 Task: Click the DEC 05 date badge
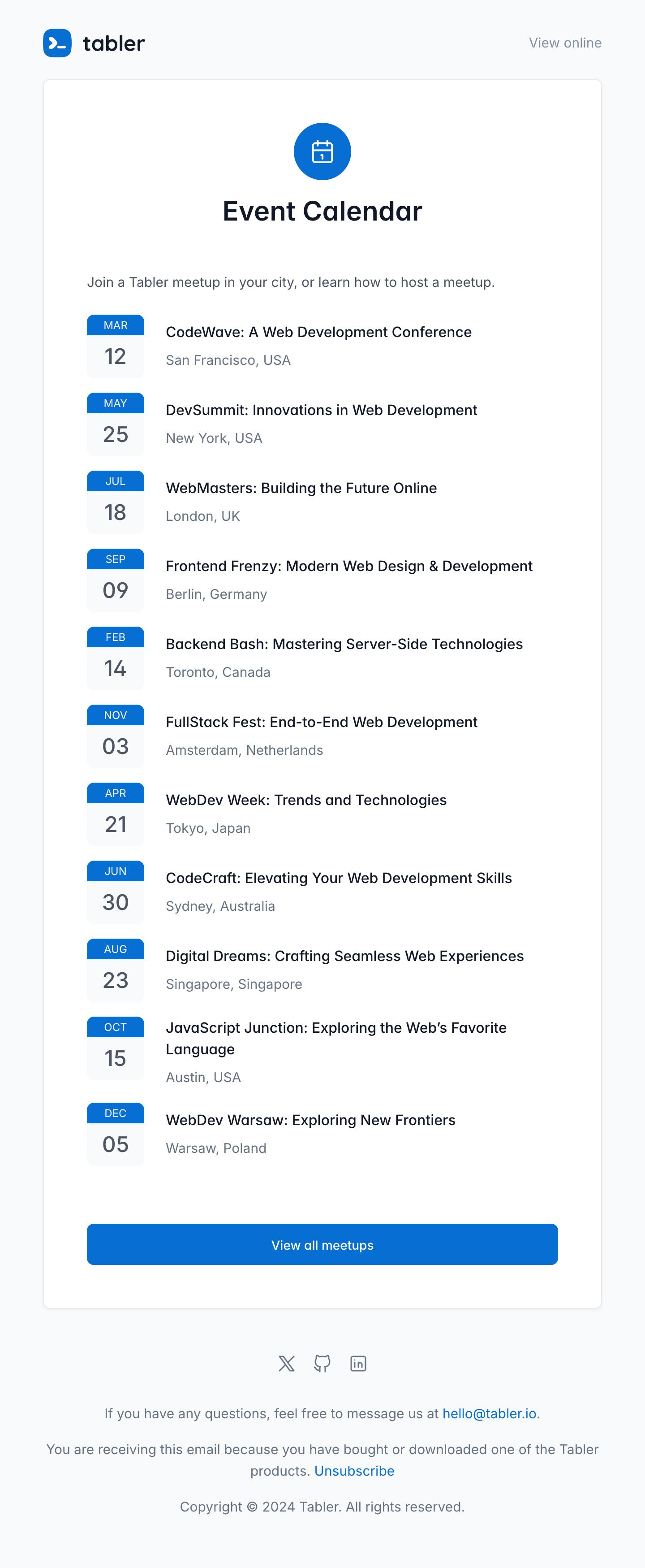[x=116, y=1134]
